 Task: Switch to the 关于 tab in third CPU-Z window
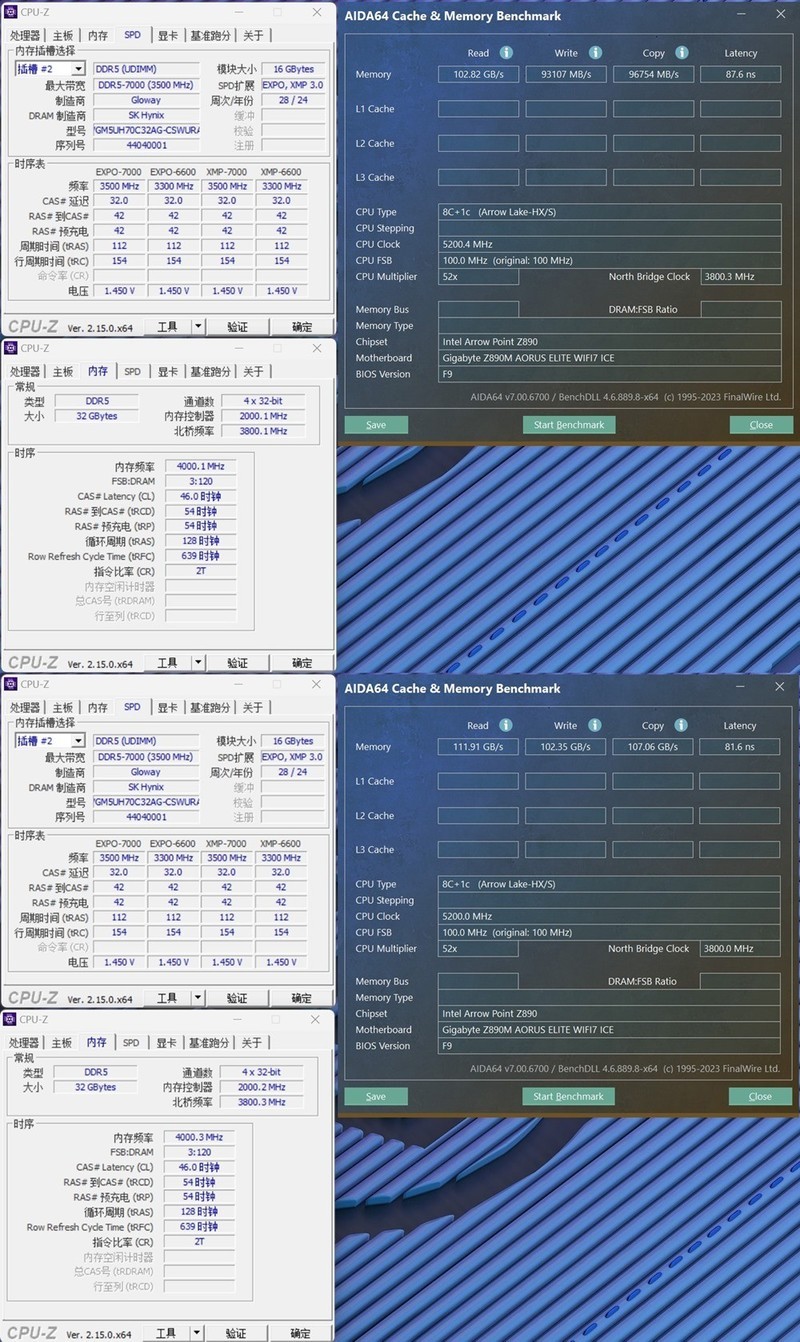(252, 706)
